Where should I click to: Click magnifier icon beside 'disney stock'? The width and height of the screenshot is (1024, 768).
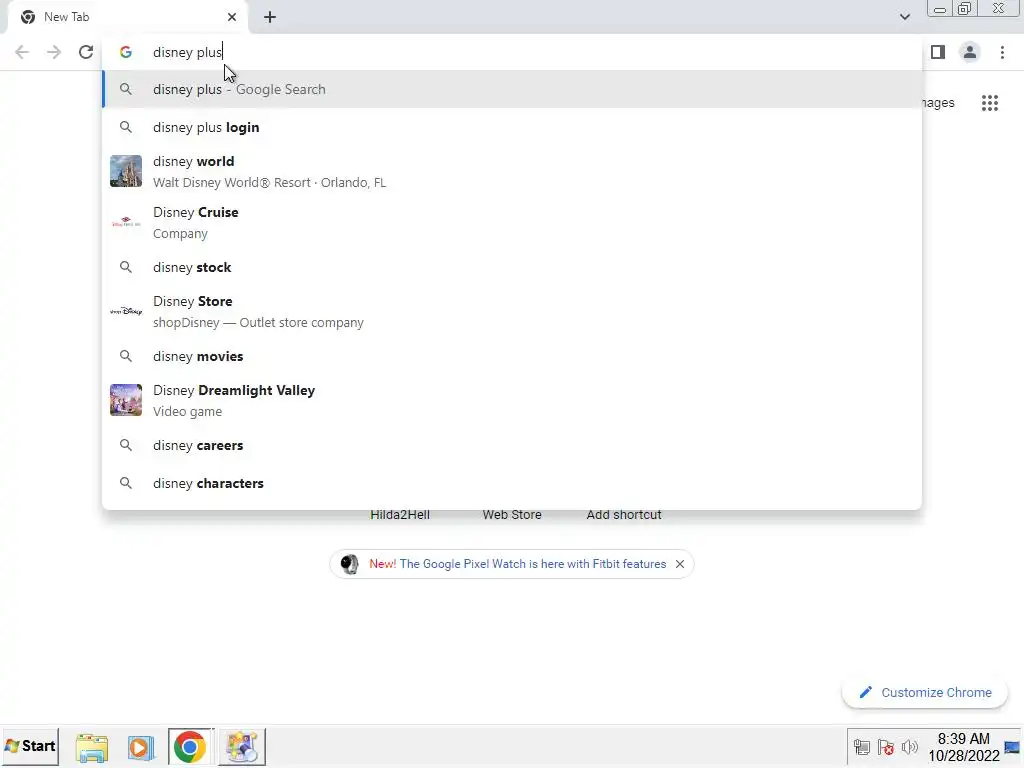(125, 267)
